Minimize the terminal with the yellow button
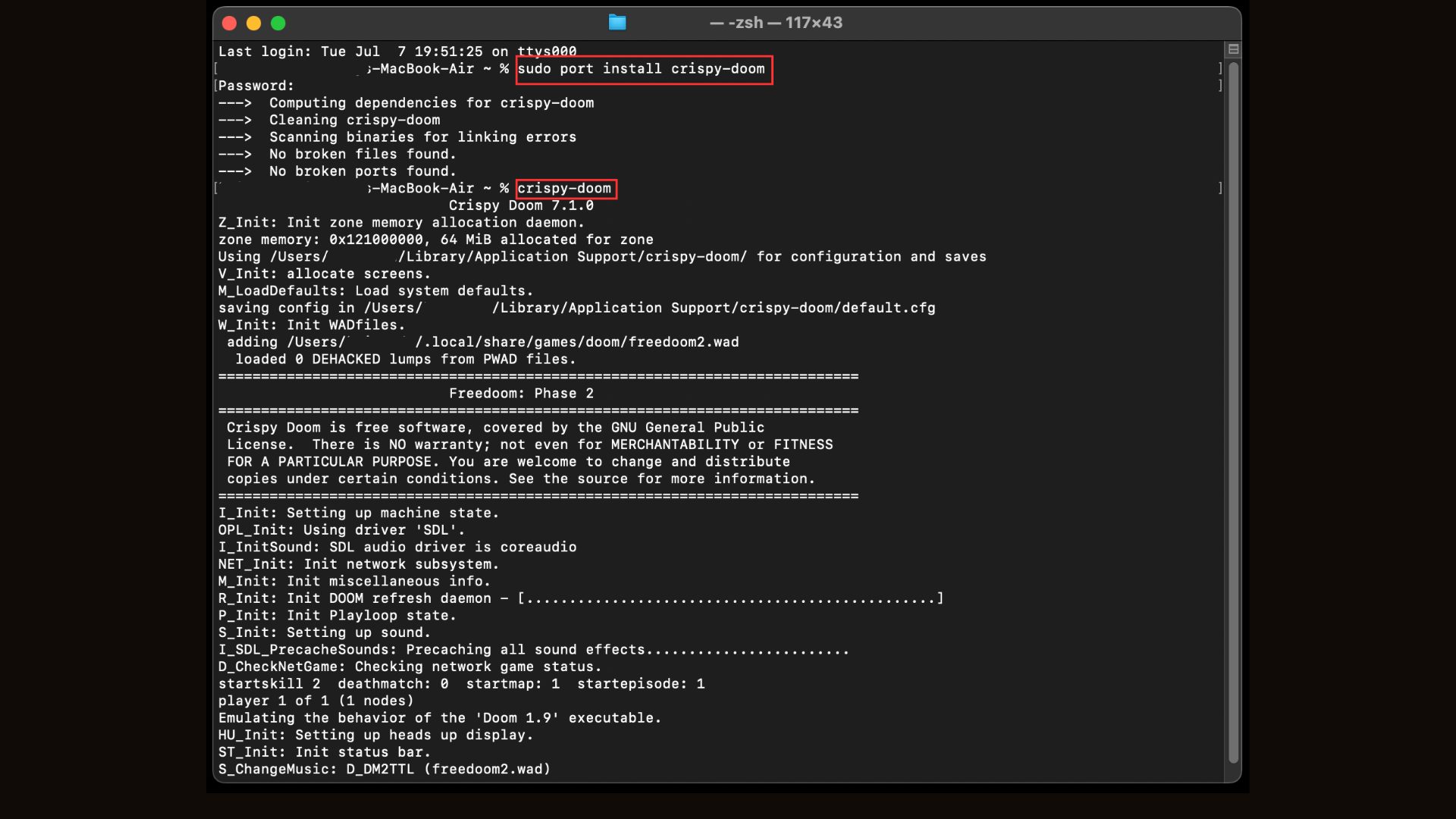Image resolution: width=1456 pixels, height=819 pixels. pos(254,24)
